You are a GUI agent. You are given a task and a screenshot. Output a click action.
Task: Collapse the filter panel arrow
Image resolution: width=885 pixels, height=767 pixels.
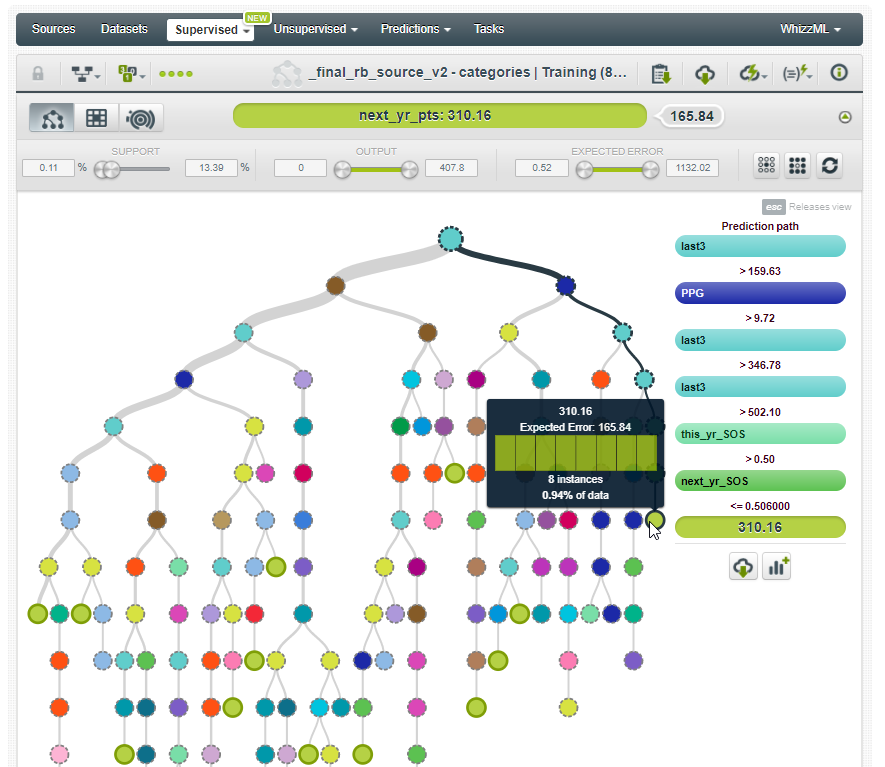[x=844, y=117]
